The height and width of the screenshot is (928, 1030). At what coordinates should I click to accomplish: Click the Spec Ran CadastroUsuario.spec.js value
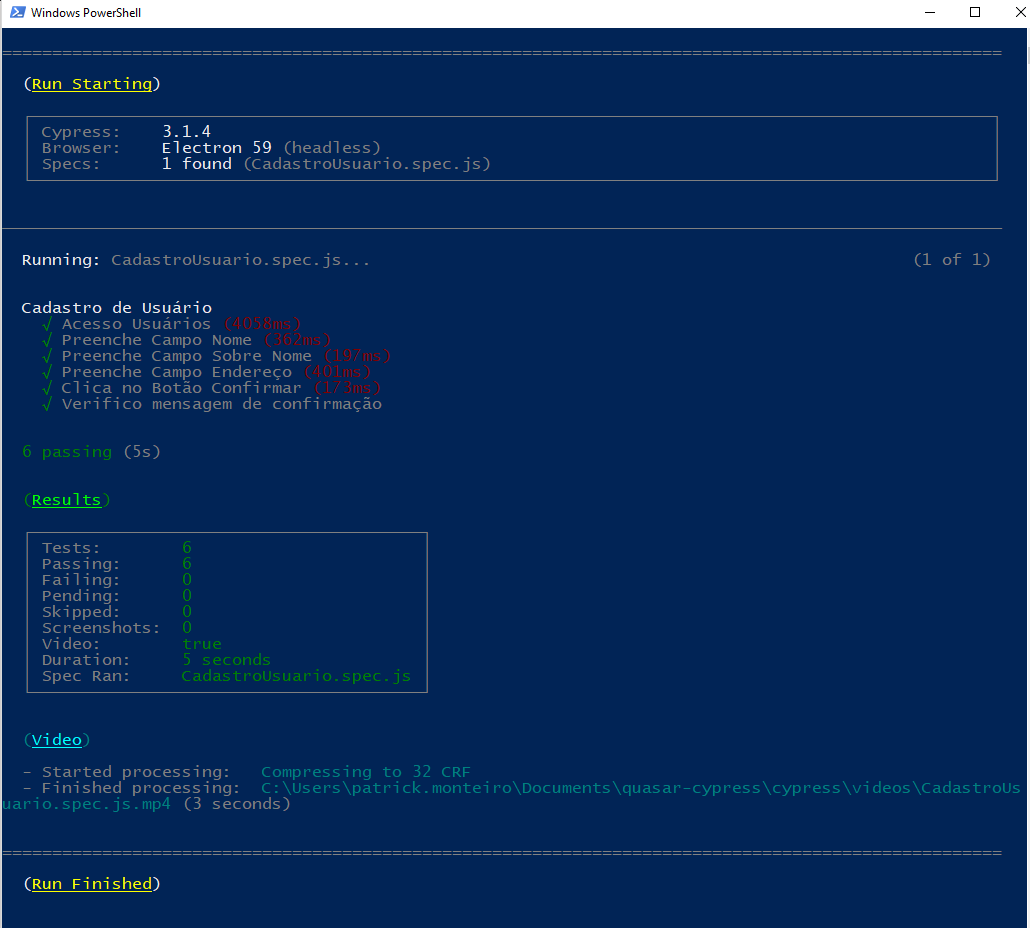(296, 676)
